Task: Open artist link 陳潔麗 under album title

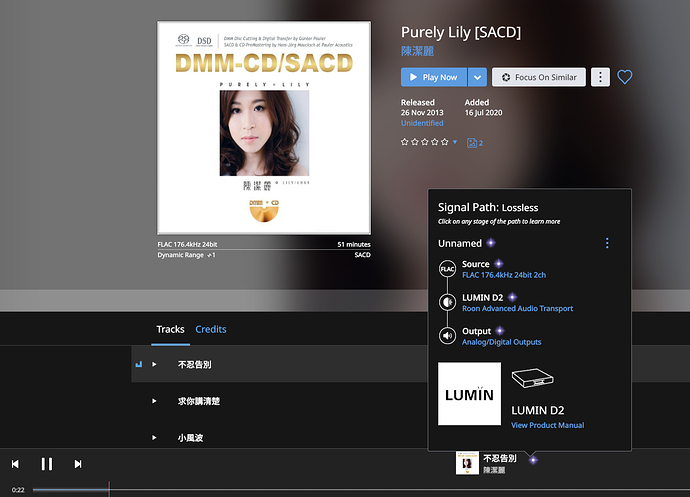Action: (x=417, y=51)
